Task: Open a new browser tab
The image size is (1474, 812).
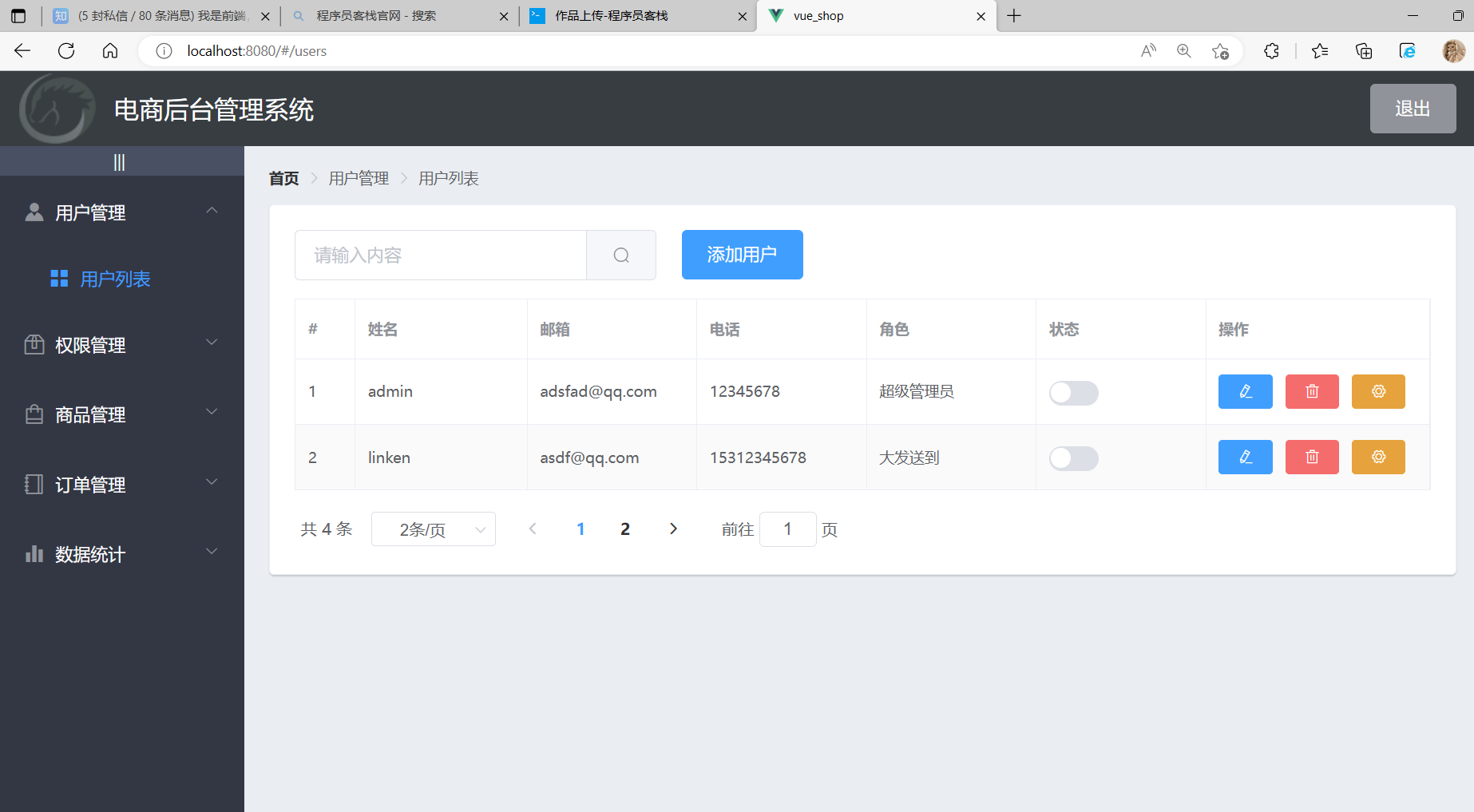Action: [x=1014, y=16]
